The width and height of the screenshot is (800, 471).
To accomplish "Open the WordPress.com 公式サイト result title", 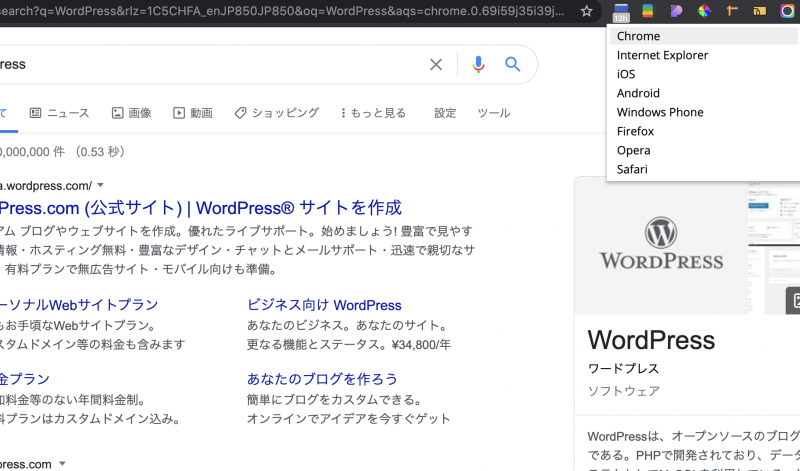I will point(201,208).
